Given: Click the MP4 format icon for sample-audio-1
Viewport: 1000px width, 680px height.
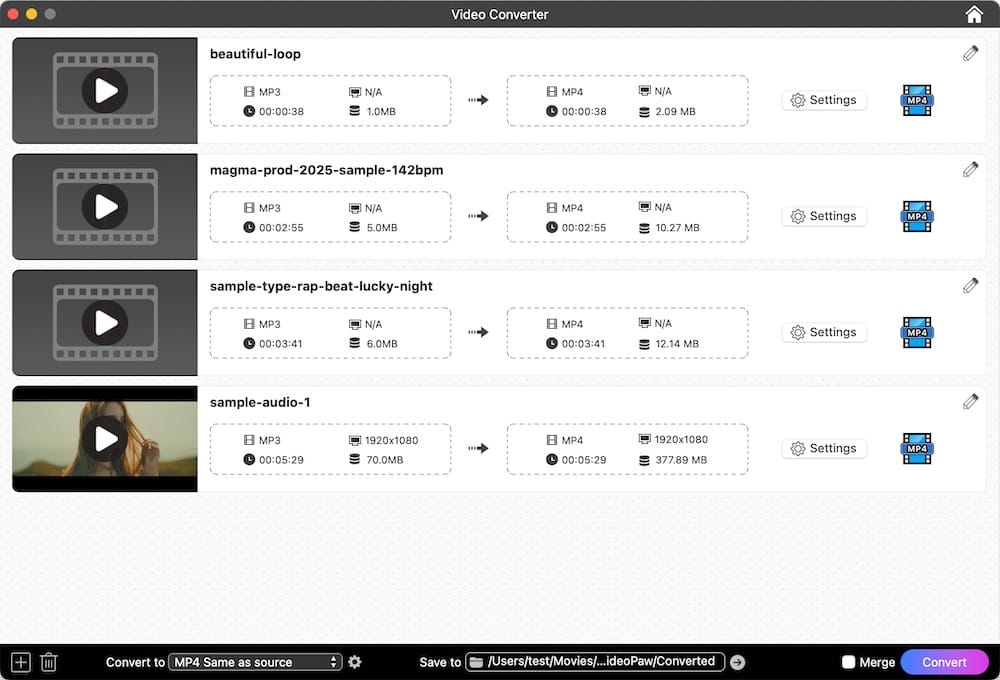Looking at the screenshot, I should (x=916, y=448).
